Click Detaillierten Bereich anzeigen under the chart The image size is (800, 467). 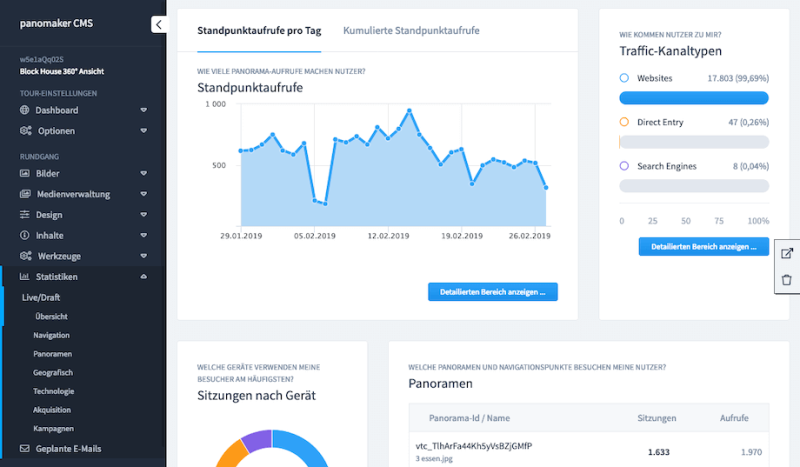click(x=492, y=292)
